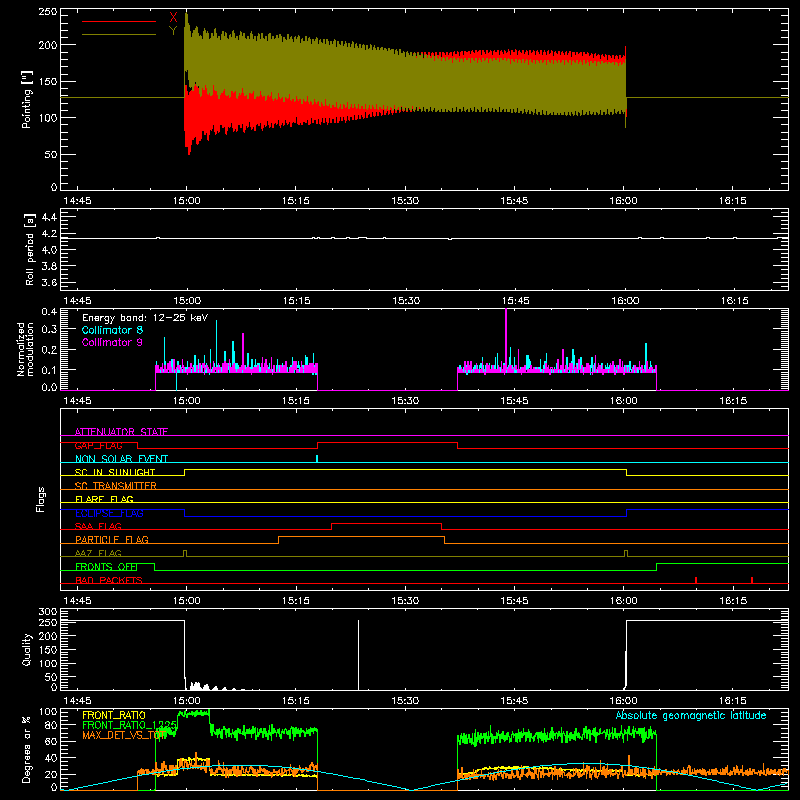
Task: Select the red 'X' legend label
Action: click(173, 18)
